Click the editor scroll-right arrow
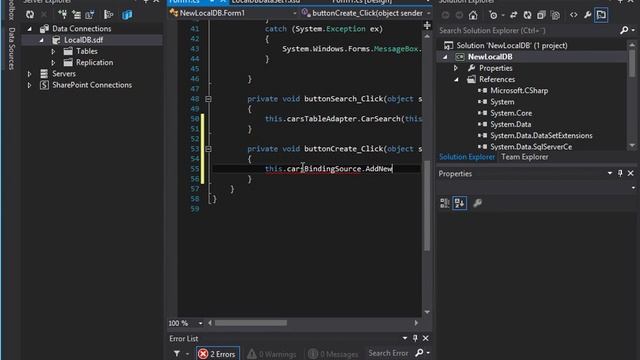This screenshot has width=640, height=360. [416, 323]
